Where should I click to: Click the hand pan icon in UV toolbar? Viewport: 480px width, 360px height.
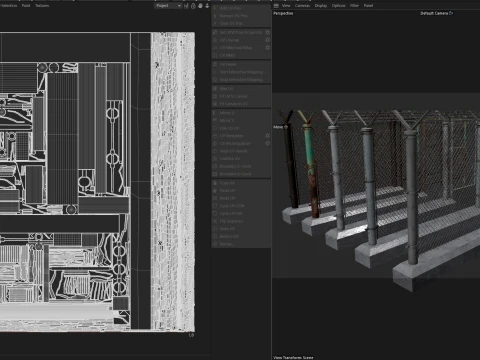[200, 6]
